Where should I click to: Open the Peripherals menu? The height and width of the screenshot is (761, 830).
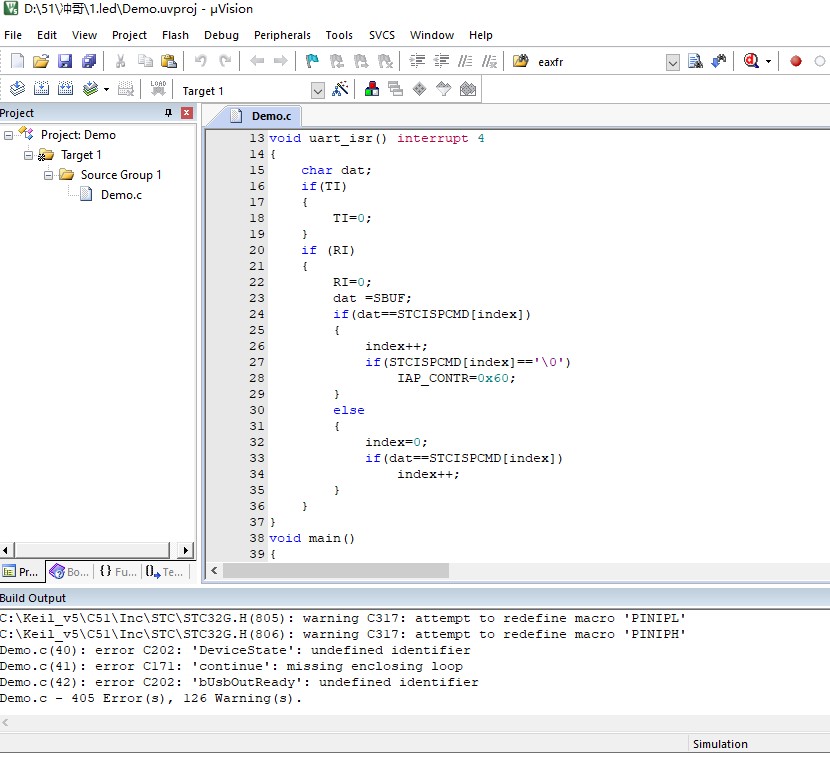(282, 35)
